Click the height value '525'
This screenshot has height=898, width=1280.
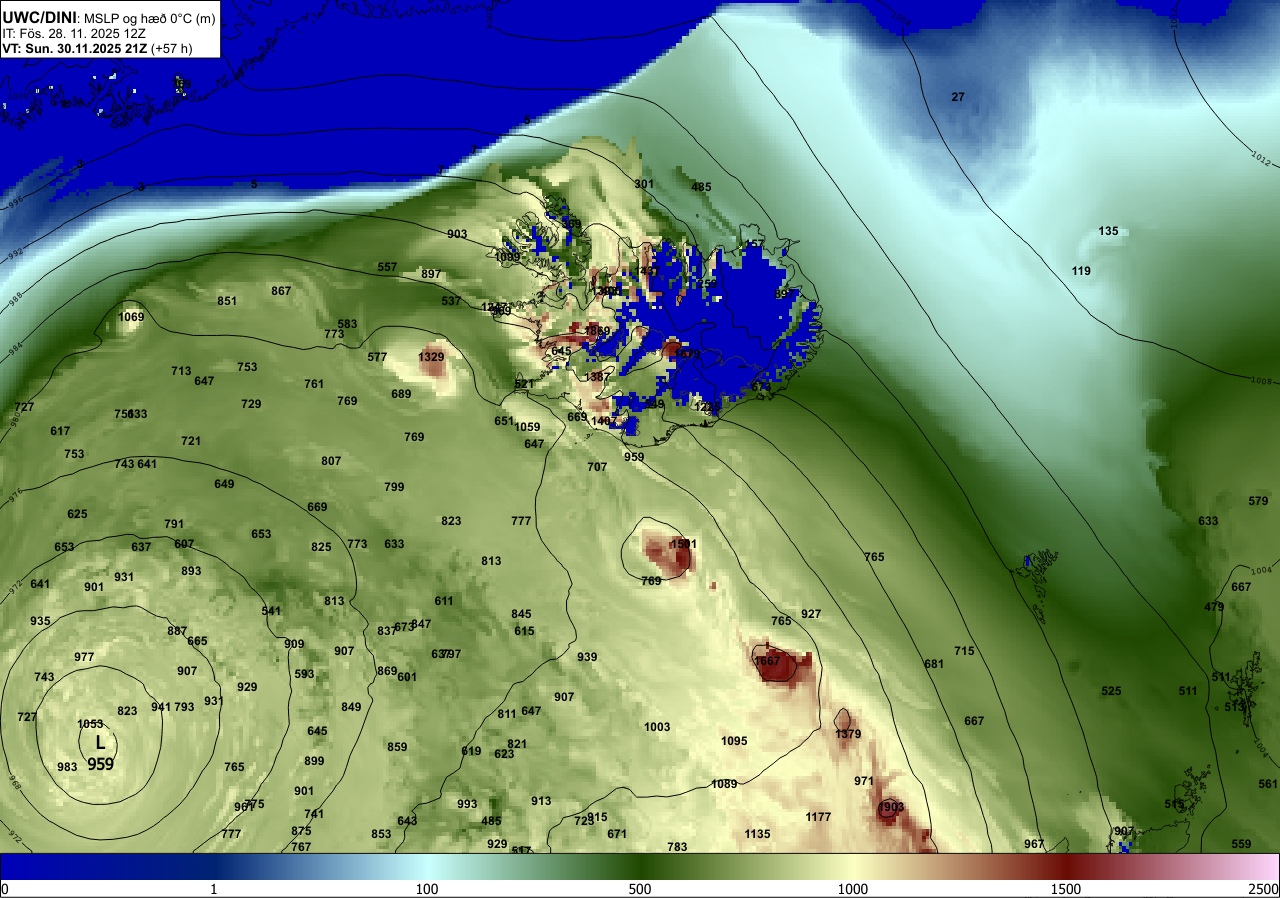coord(1111,691)
